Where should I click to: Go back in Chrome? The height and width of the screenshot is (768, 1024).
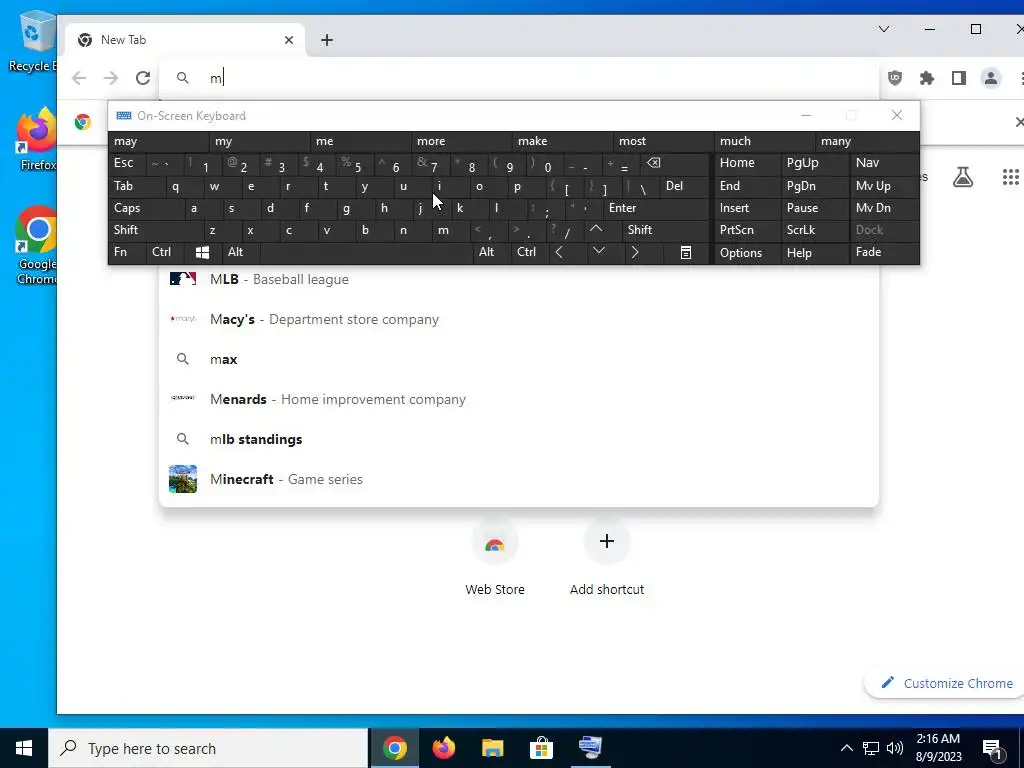click(x=79, y=78)
